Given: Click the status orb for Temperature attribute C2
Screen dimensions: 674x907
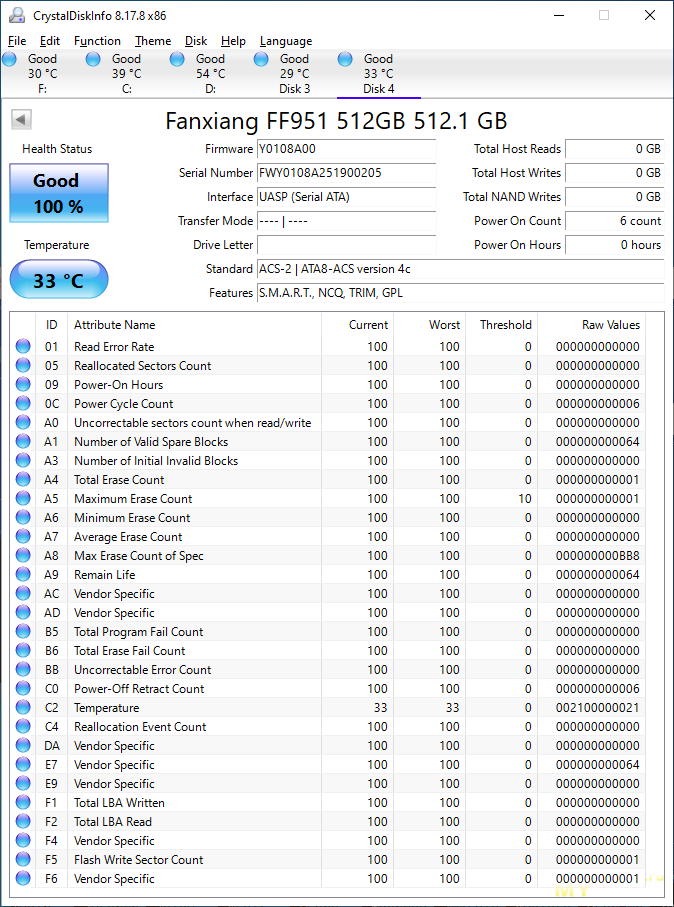Looking at the screenshot, I should coord(23,708).
